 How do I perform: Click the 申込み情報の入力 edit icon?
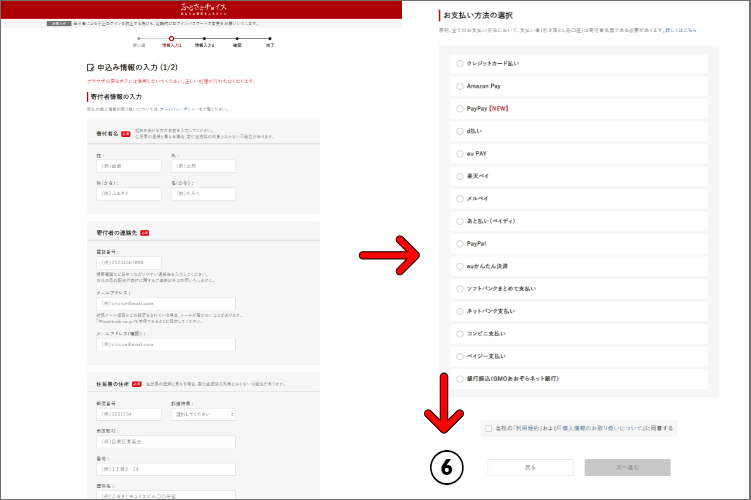pyautogui.click(x=91, y=65)
